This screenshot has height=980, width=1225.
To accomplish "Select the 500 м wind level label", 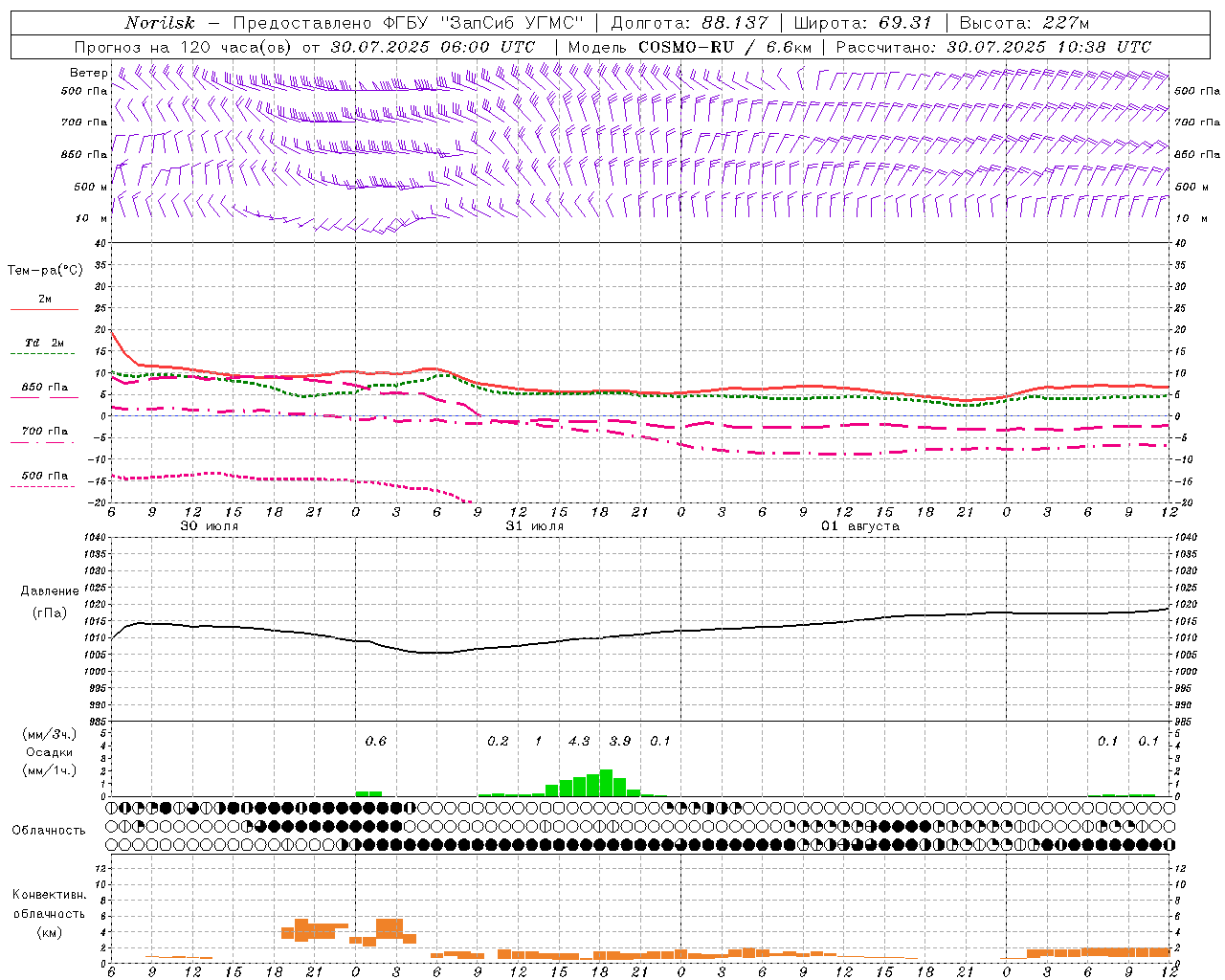I will 91,187.
